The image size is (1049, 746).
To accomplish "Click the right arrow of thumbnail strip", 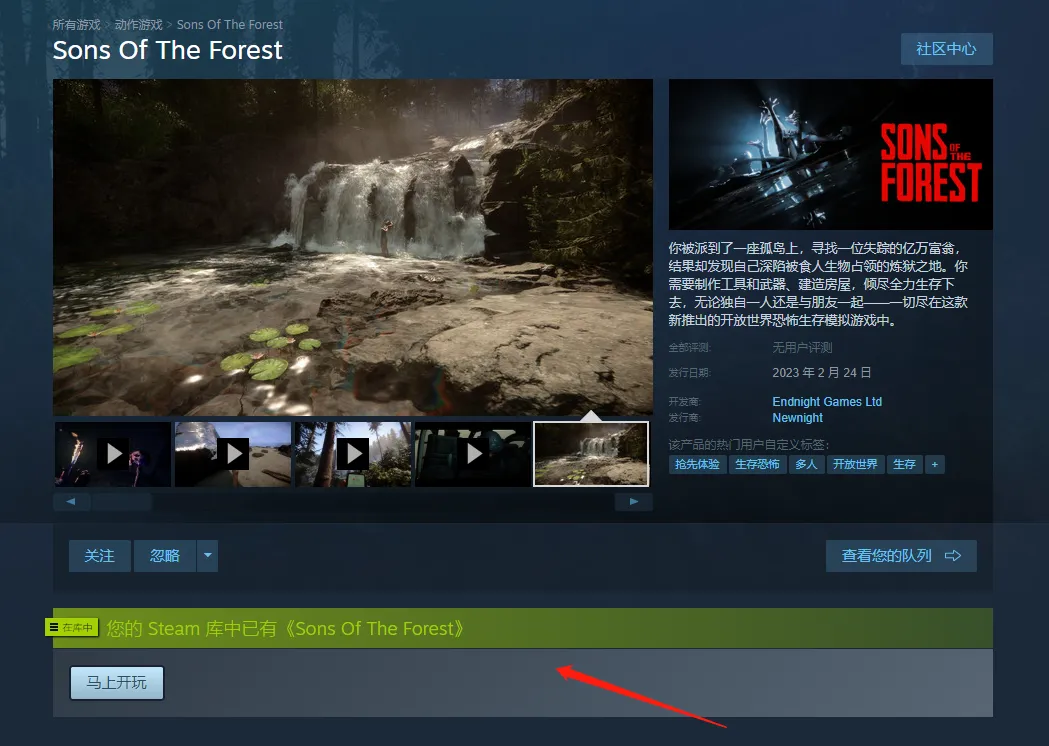I will point(634,502).
